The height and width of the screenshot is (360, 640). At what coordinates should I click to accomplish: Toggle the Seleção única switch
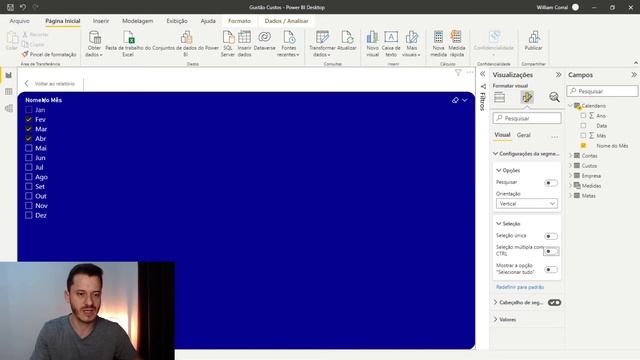[551, 236]
